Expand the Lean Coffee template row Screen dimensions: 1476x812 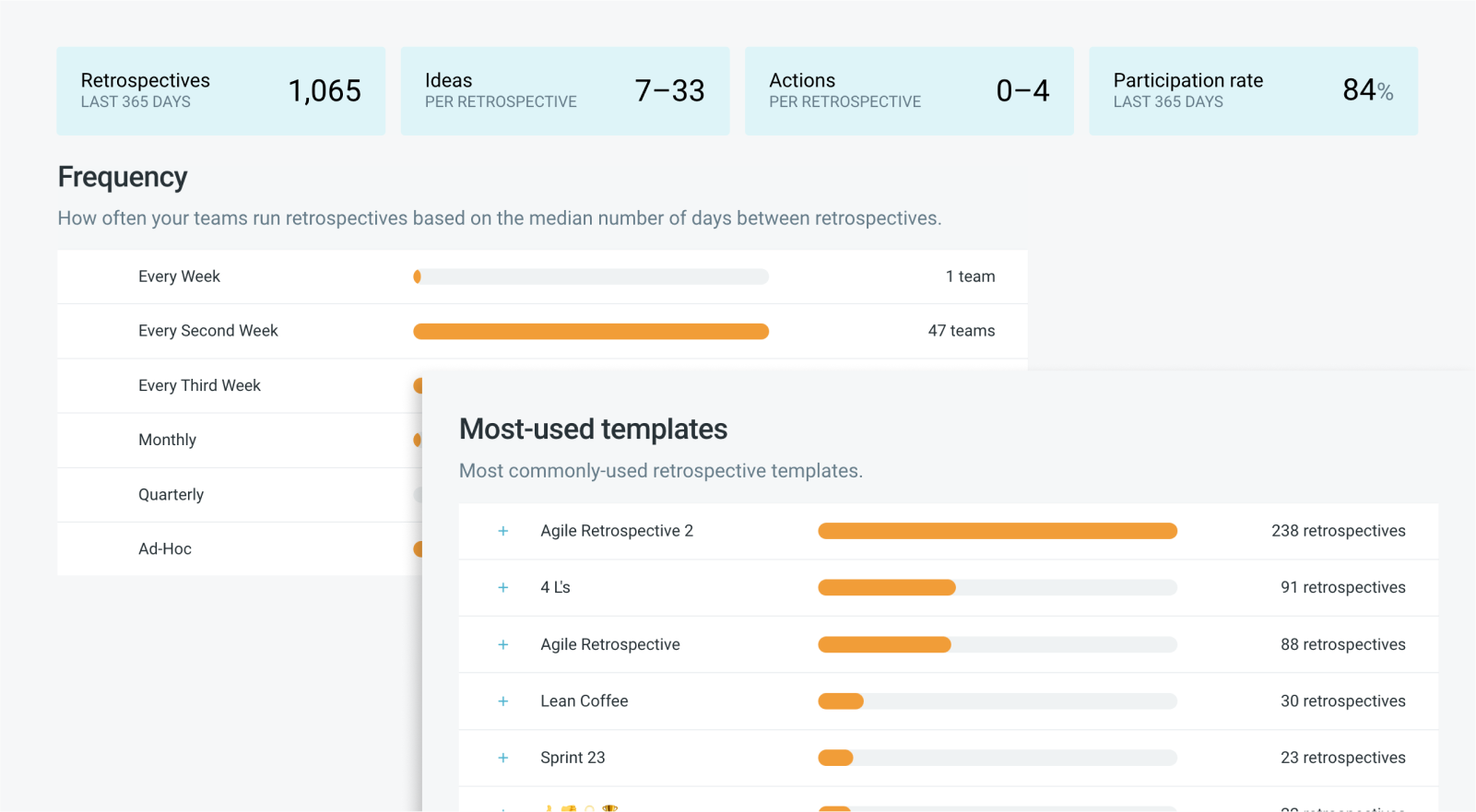[x=503, y=700]
